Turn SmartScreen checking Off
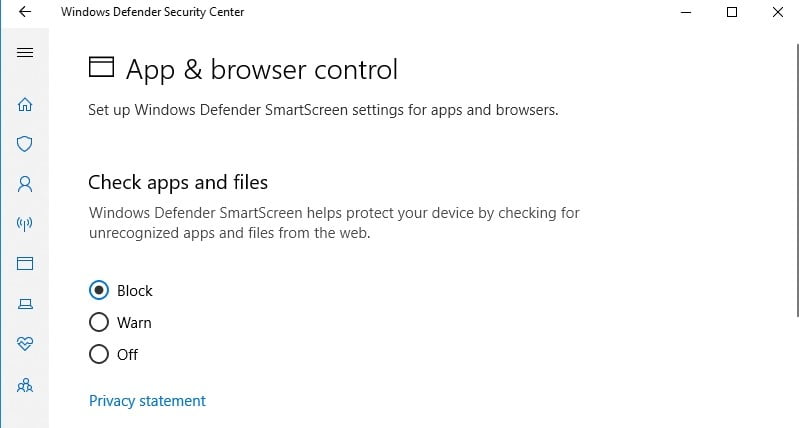 (99, 354)
